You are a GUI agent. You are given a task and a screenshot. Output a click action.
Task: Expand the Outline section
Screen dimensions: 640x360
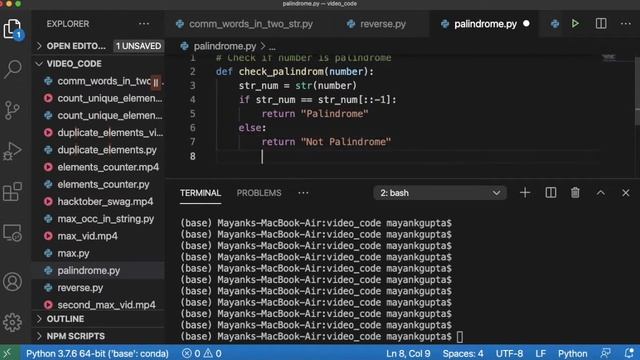tap(98, 319)
